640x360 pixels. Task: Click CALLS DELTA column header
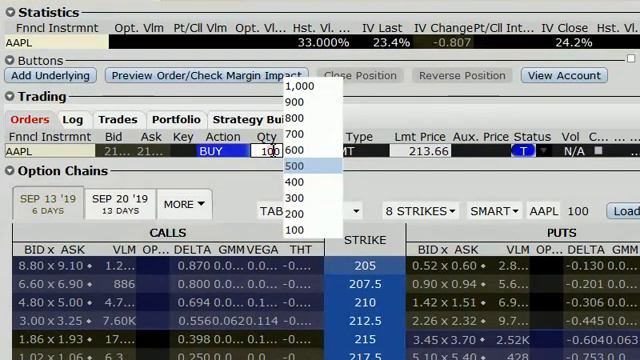(x=192, y=249)
